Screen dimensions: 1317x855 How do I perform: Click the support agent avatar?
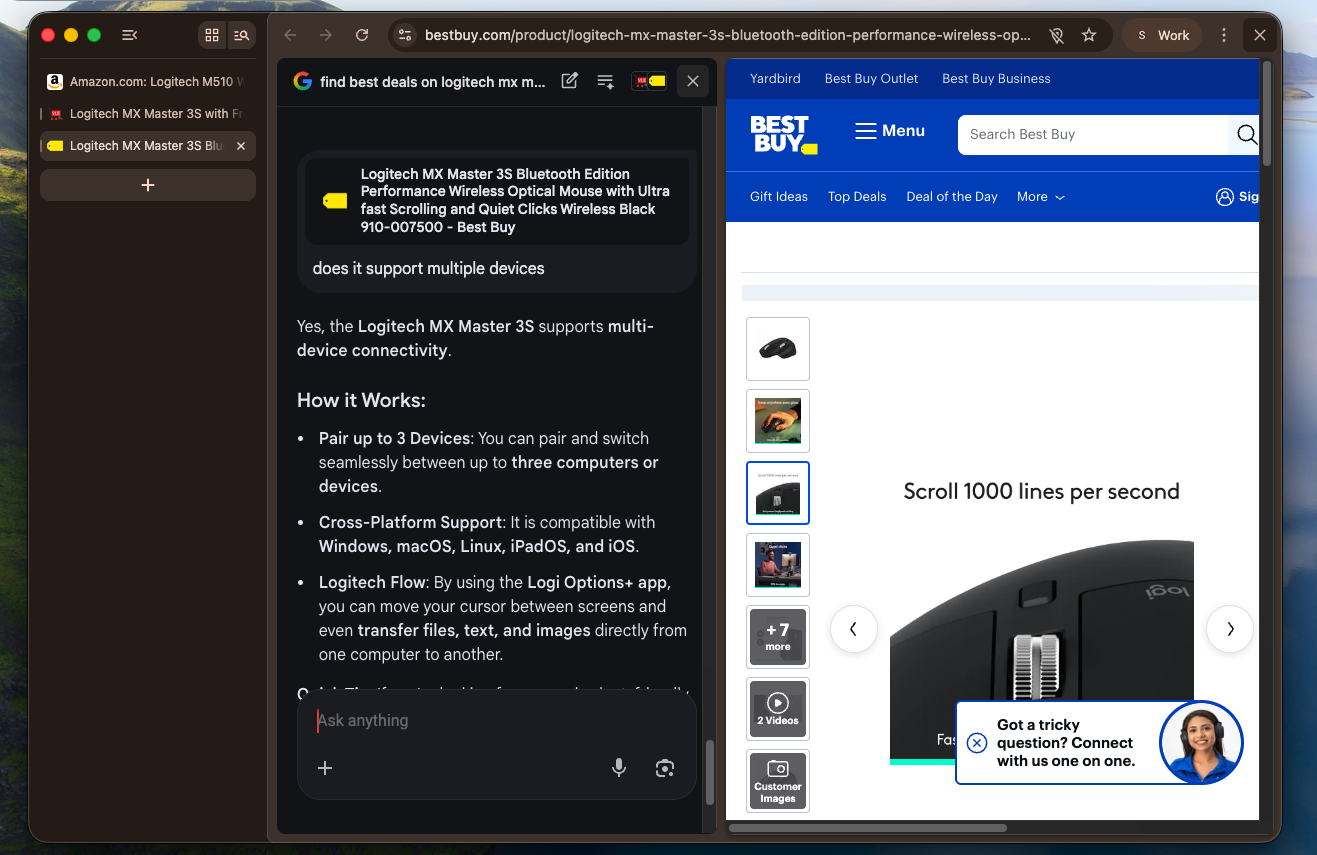[1201, 743]
